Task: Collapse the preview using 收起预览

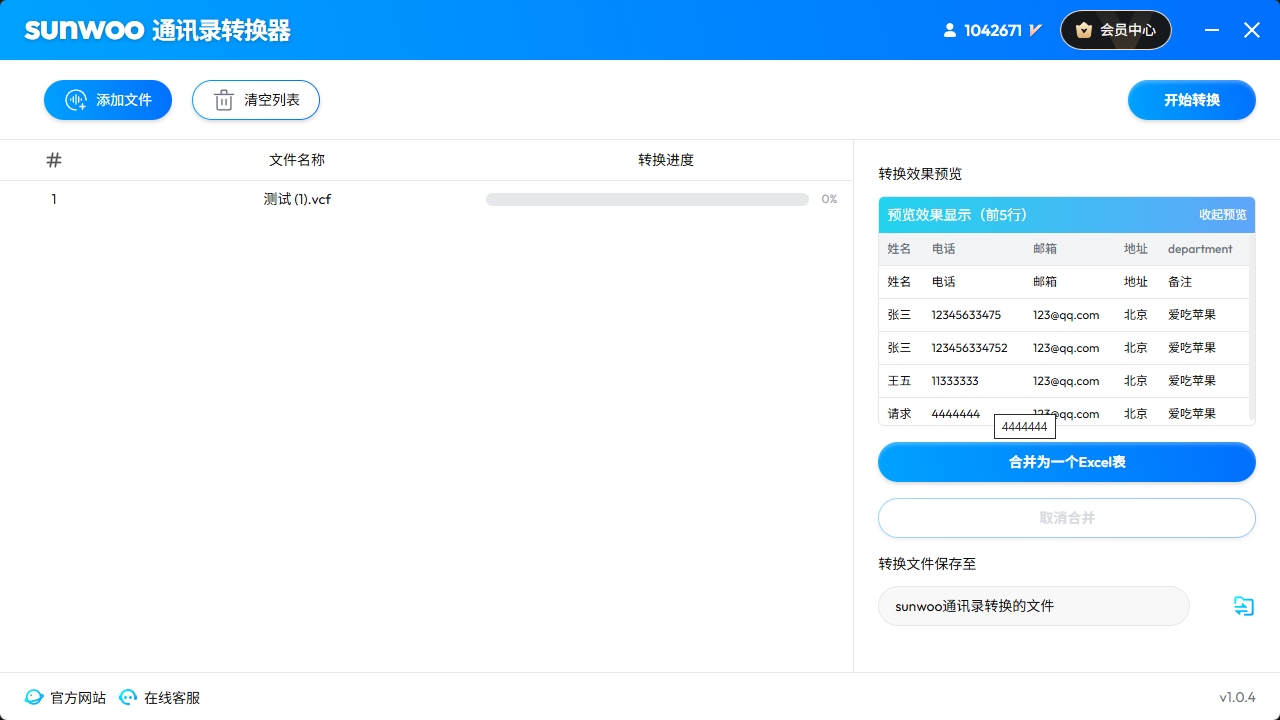Action: (1222, 215)
